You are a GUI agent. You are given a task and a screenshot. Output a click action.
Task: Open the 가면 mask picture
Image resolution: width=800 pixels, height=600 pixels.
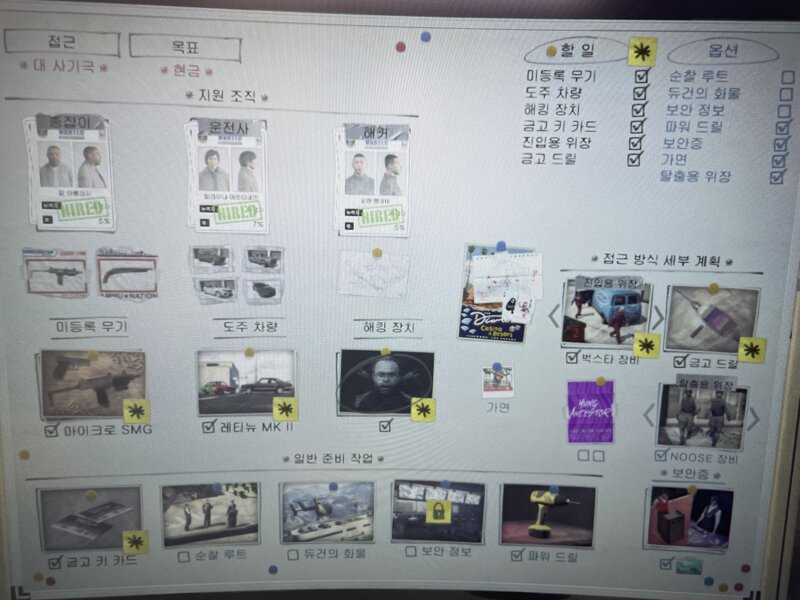click(497, 382)
